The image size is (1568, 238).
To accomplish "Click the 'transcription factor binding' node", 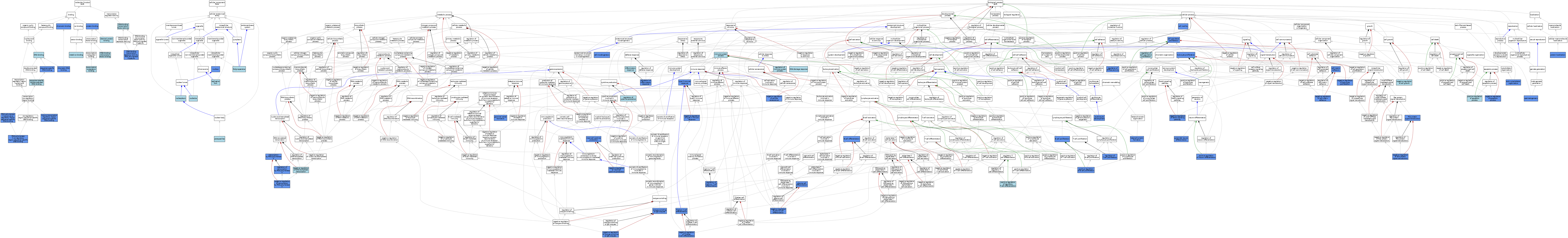I will [x=91, y=40].
